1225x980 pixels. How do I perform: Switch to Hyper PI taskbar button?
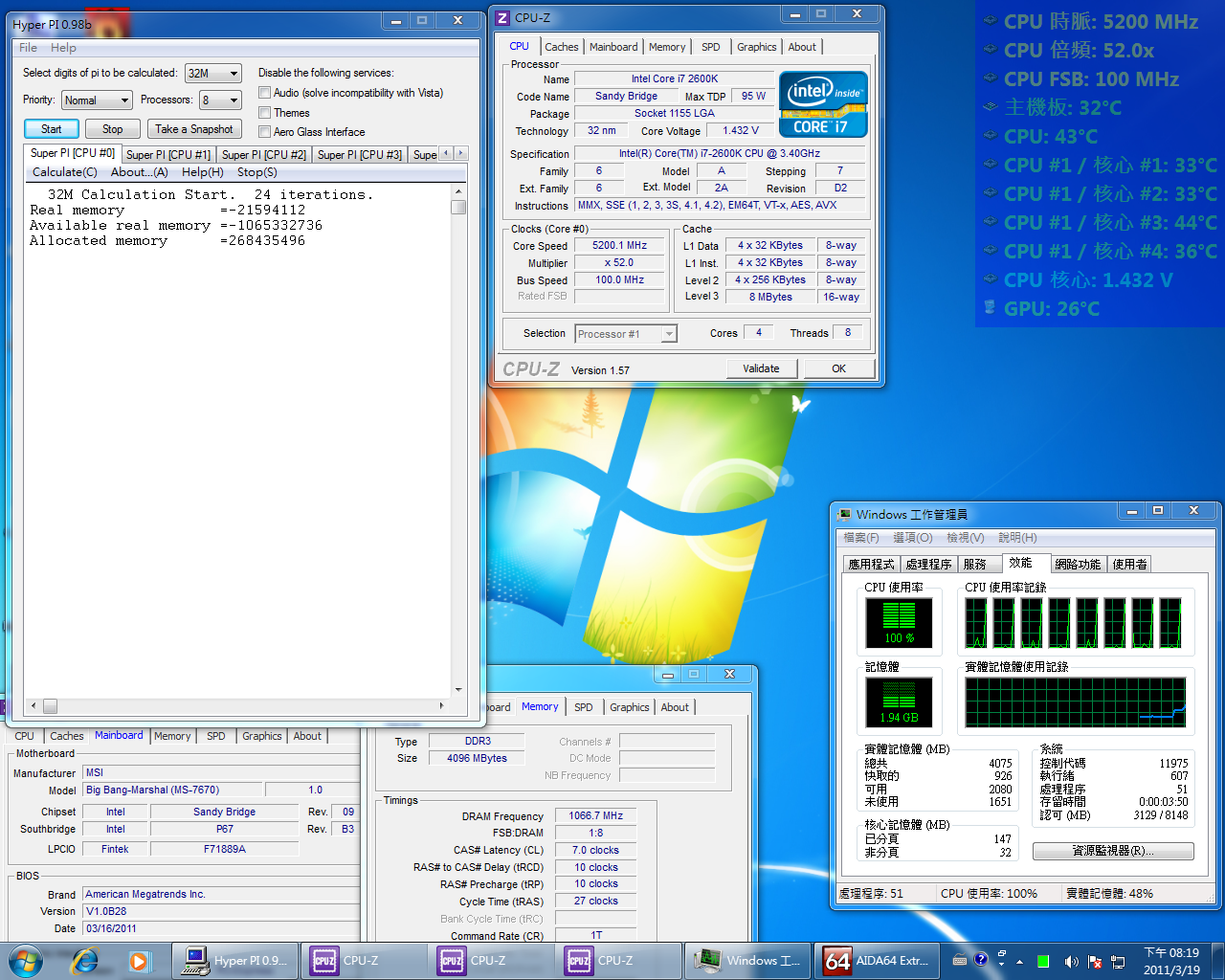pos(234,961)
